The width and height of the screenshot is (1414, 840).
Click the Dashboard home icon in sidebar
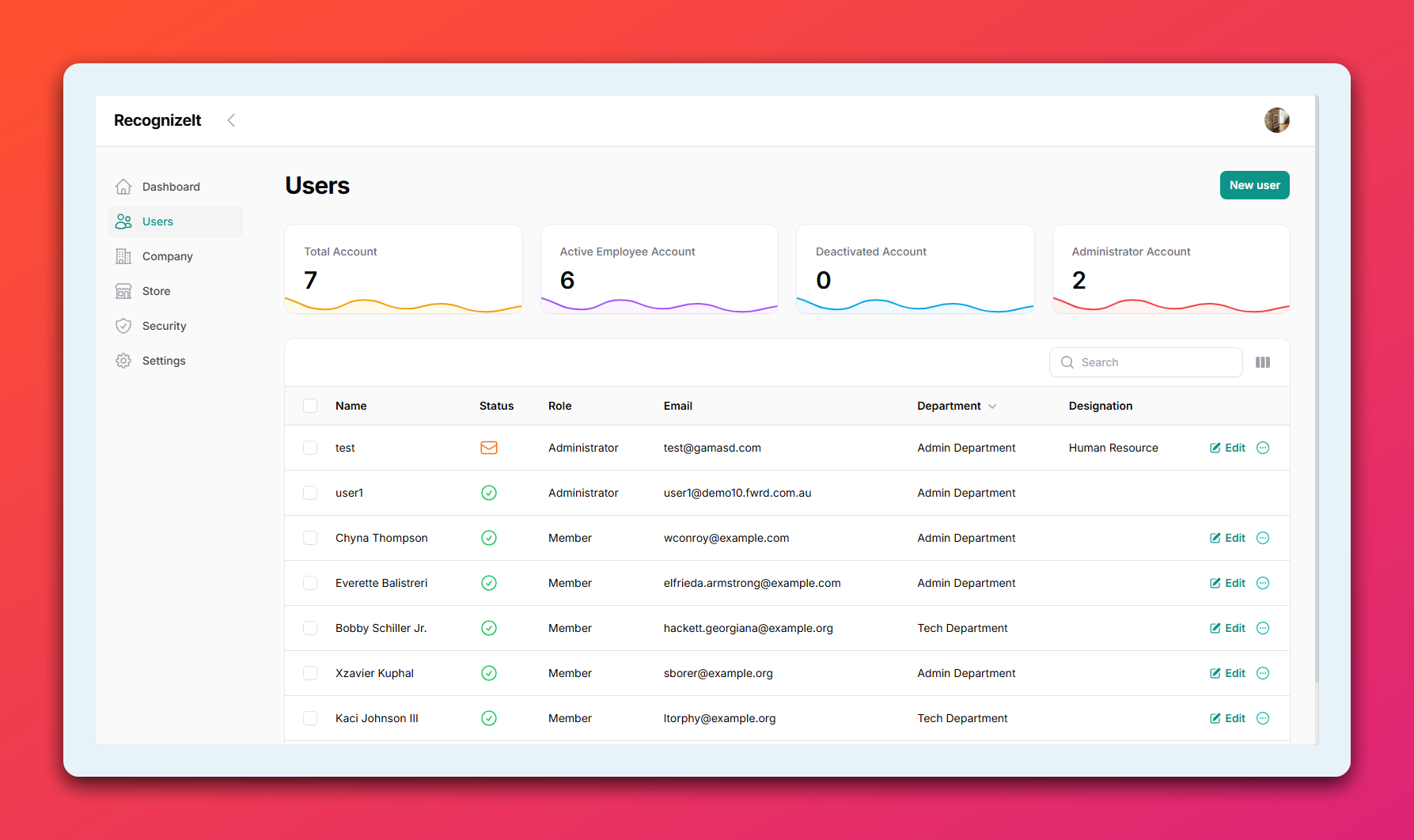coord(123,187)
